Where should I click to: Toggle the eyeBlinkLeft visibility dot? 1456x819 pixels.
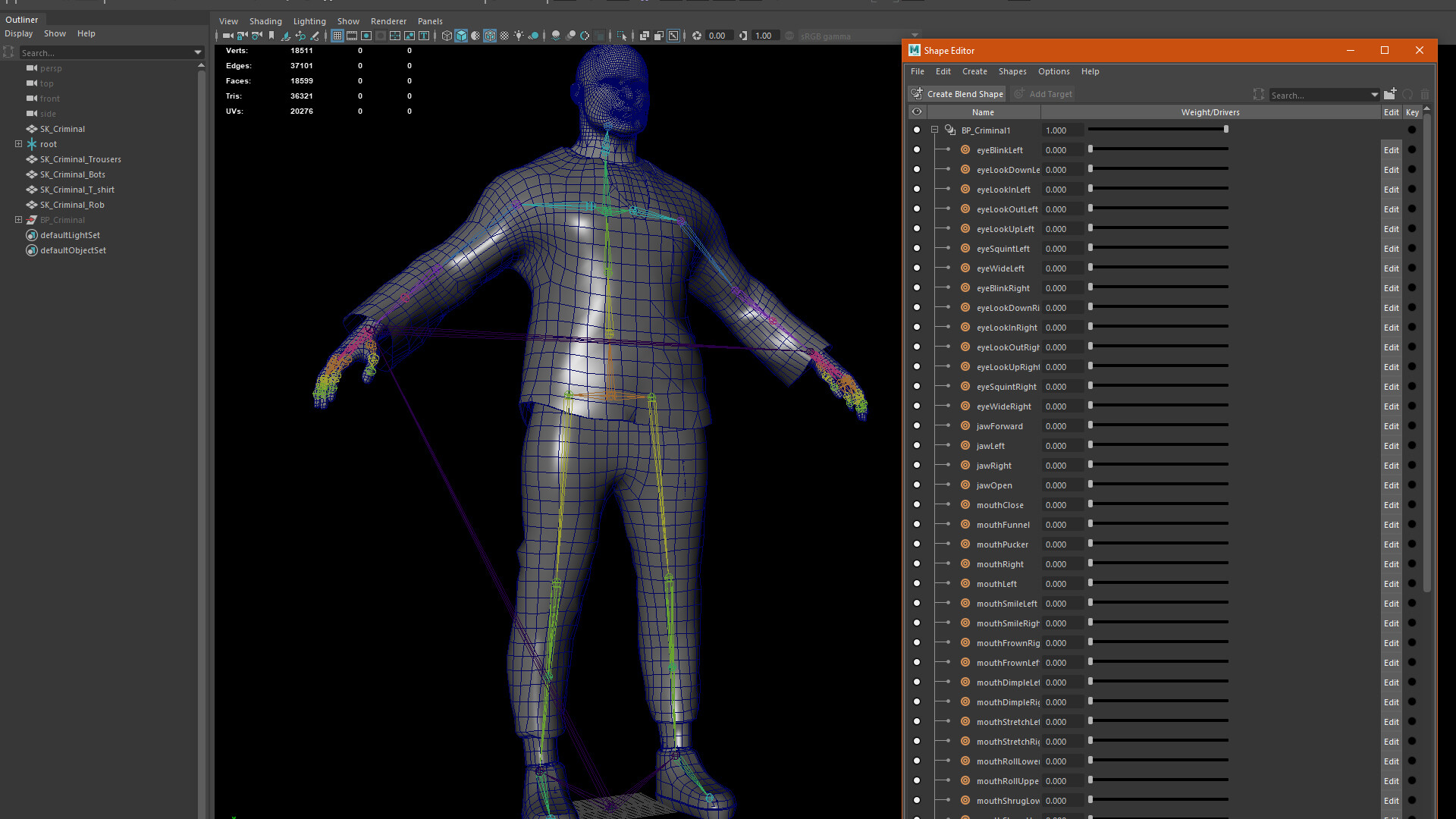pos(917,149)
